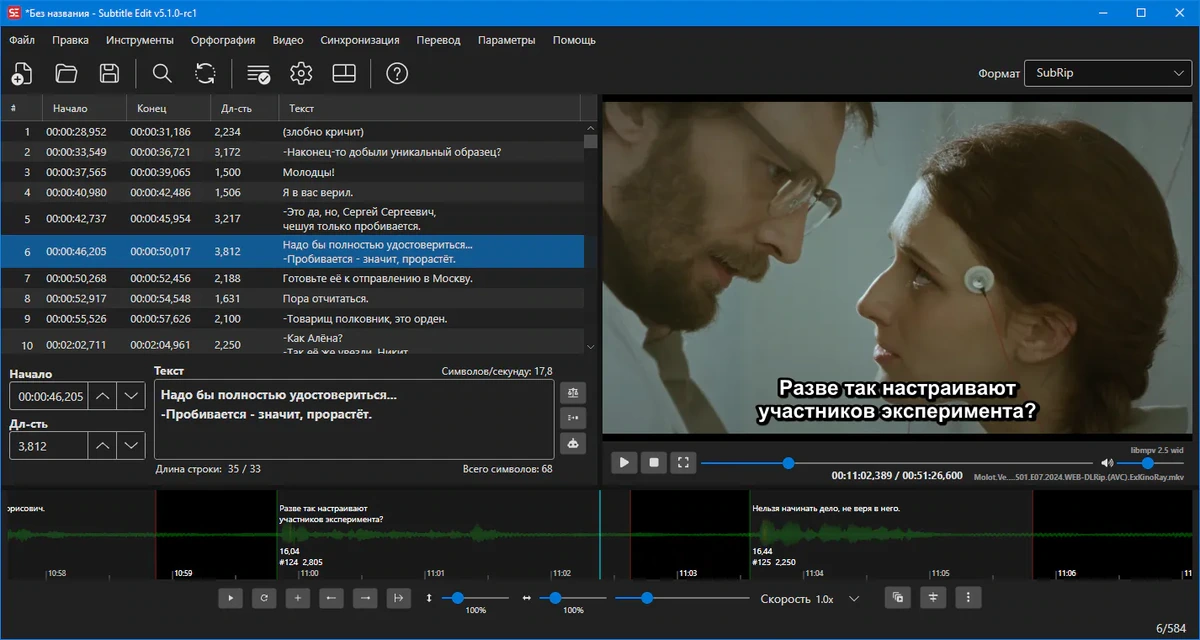This screenshot has height=640, width=1200.
Task: Click the robot auto-translate icon
Action: point(574,442)
